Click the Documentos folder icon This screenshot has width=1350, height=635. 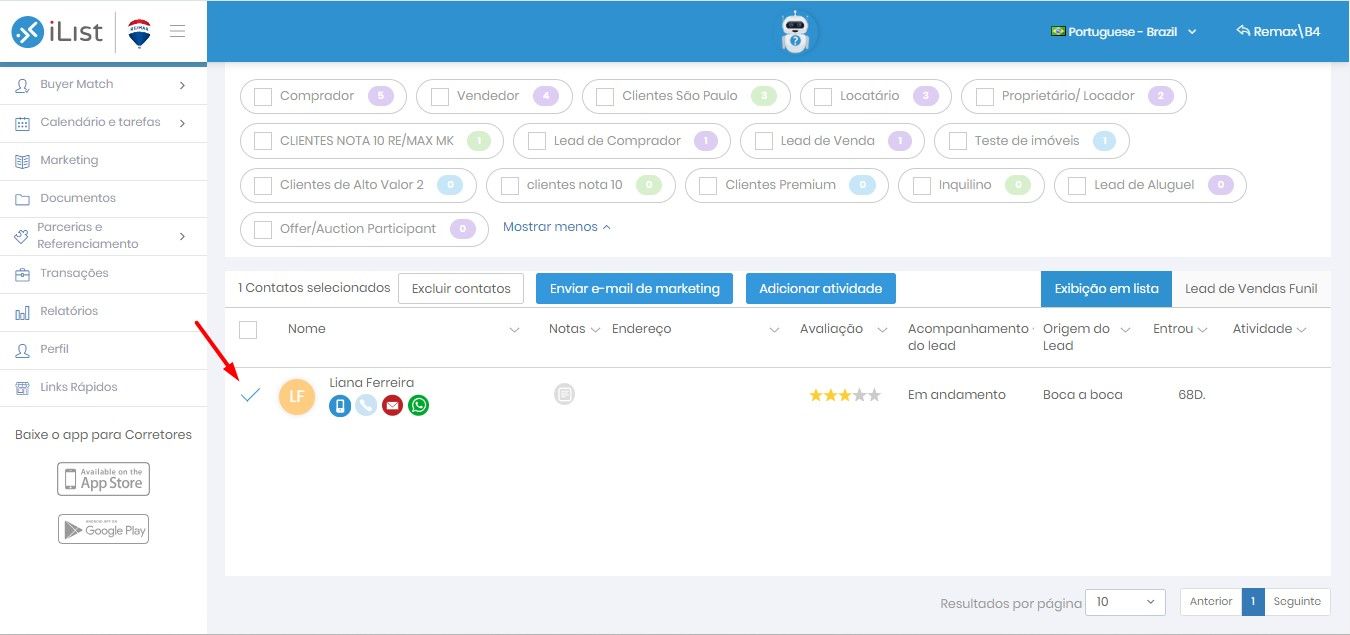22,199
